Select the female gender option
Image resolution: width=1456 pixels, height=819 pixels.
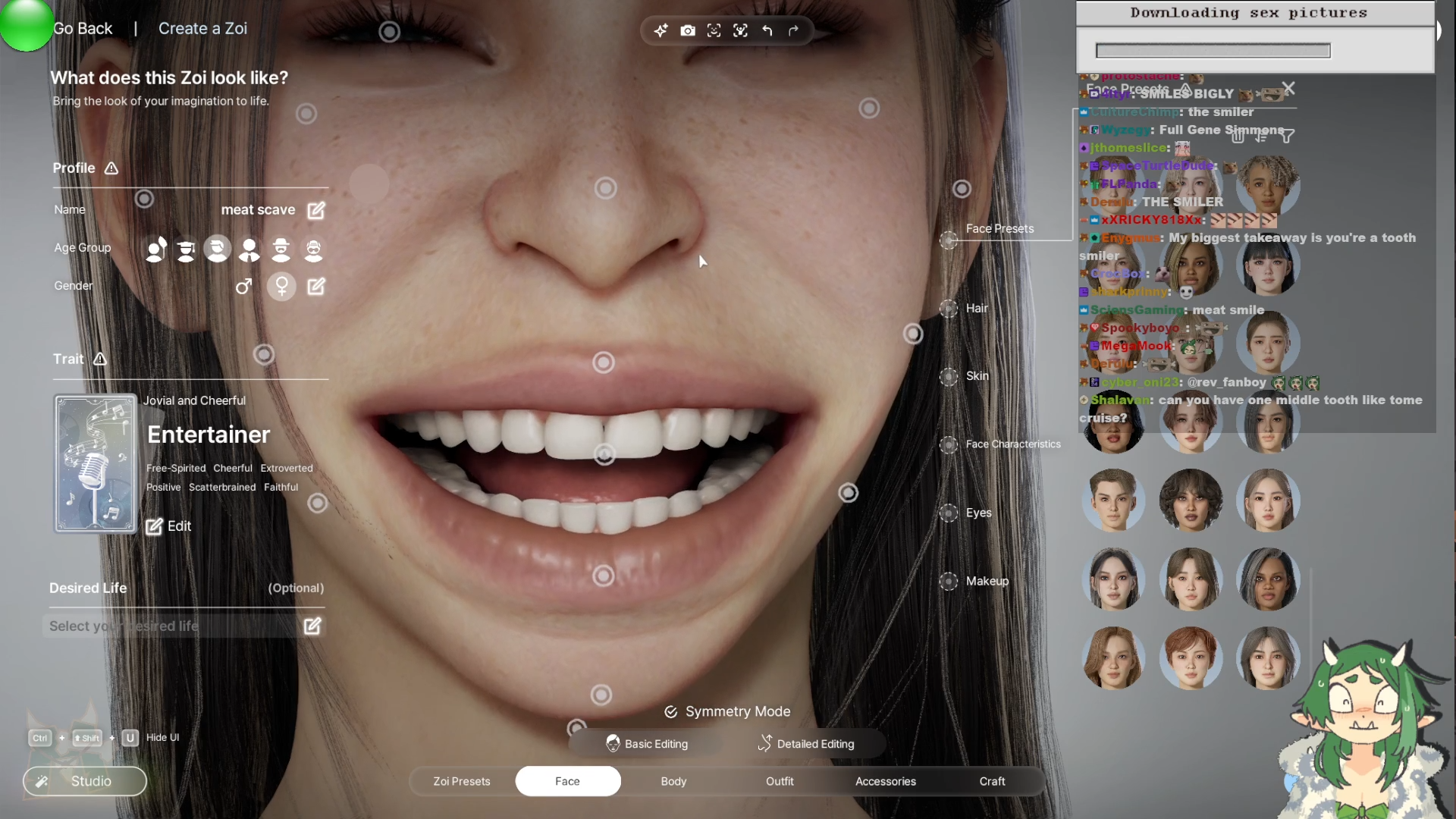coord(281,286)
